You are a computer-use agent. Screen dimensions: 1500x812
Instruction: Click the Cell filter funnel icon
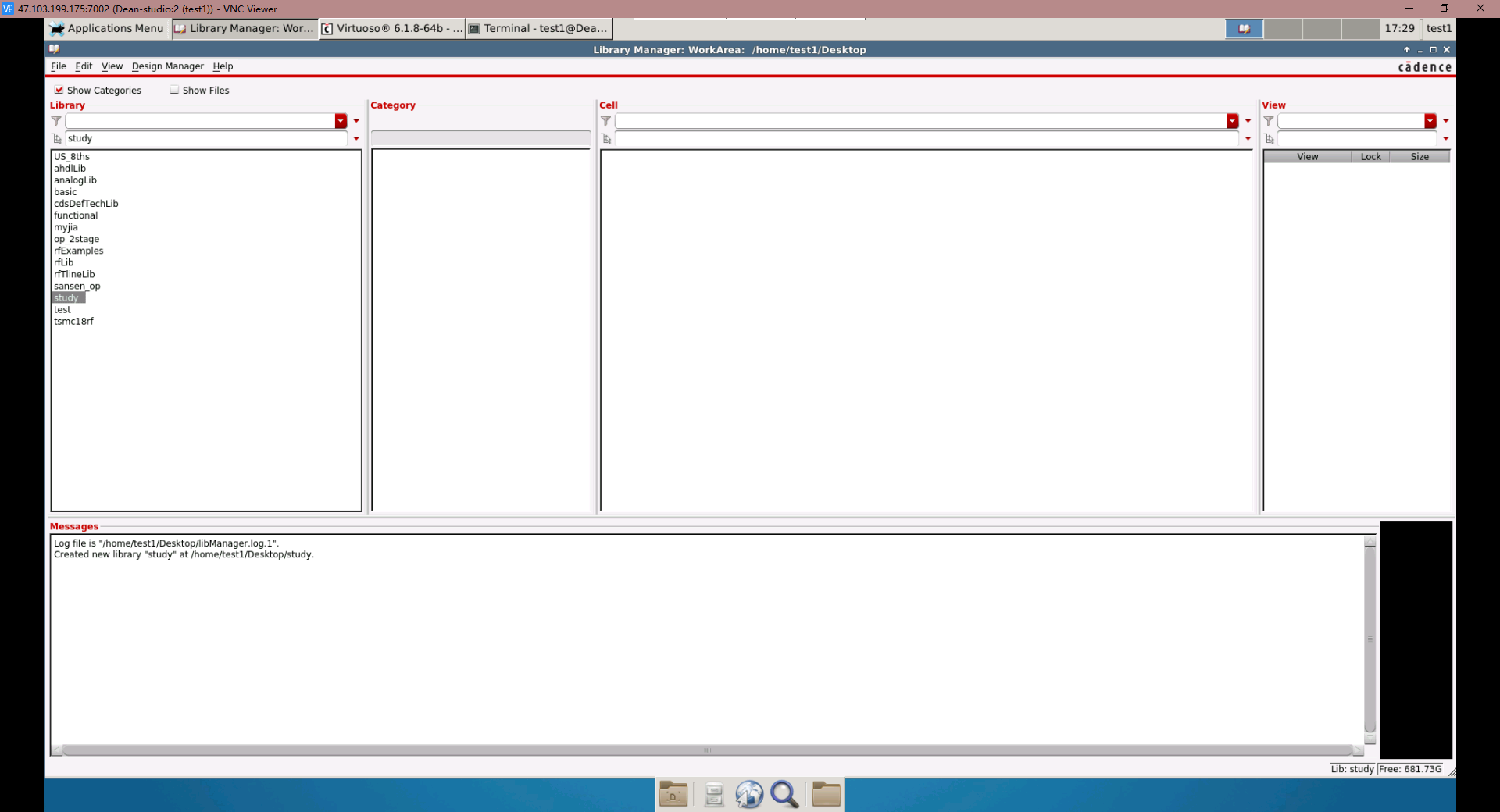click(x=606, y=121)
